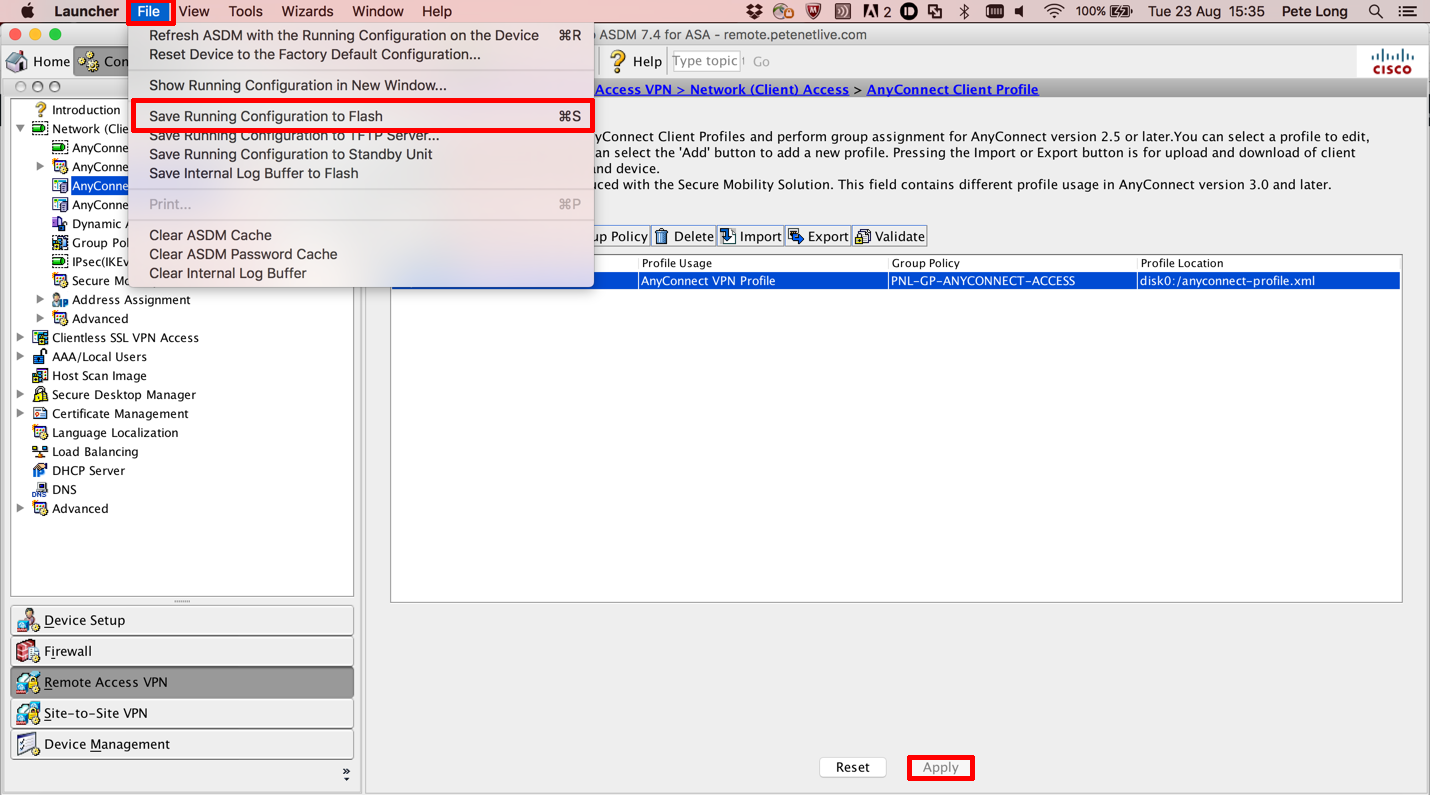Expand the Address Assignment node
Image resolution: width=1430 pixels, height=795 pixels.
(40, 300)
